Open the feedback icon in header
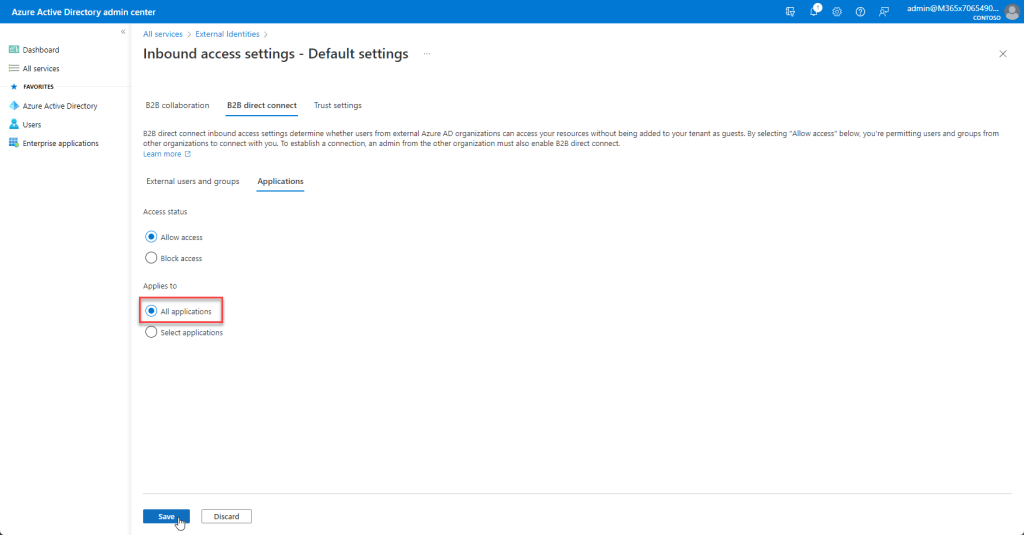The height and width of the screenshot is (535, 1024). (x=883, y=11)
